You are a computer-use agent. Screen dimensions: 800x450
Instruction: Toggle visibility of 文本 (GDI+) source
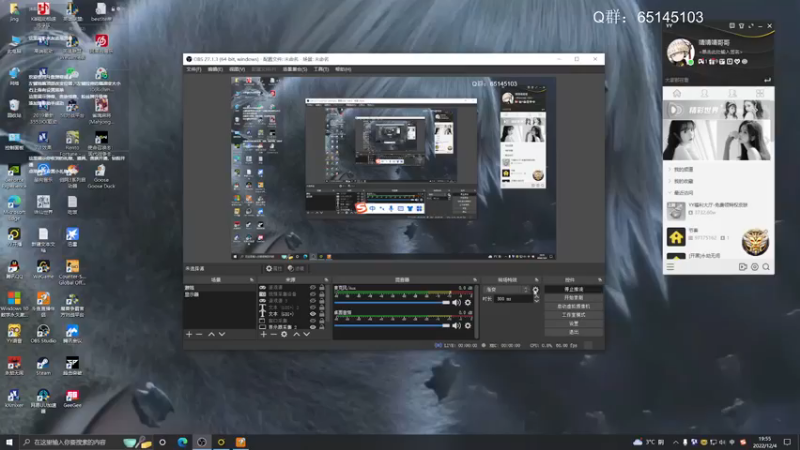tap(313, 314)
